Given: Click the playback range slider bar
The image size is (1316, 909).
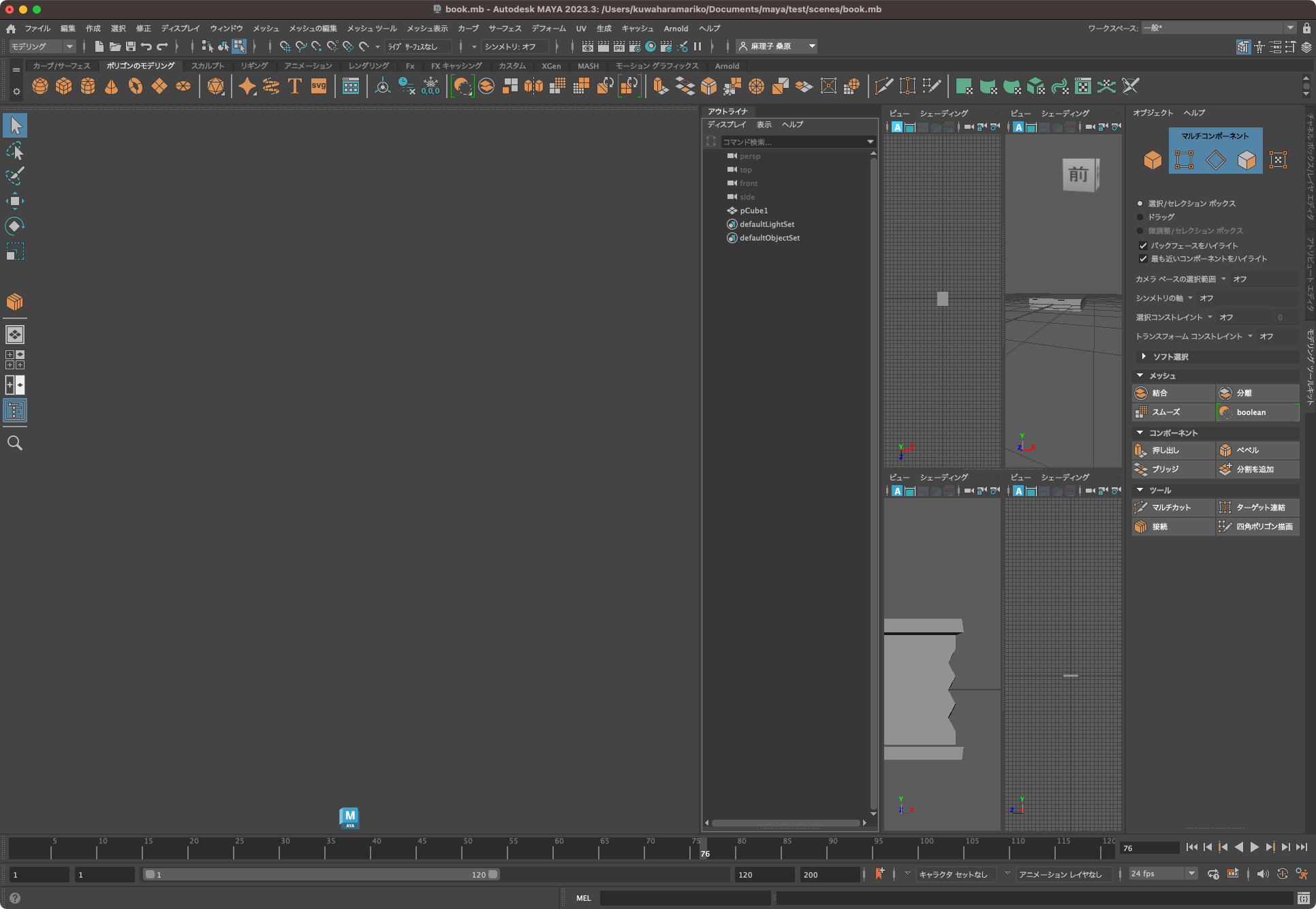Looking at the screenshot, I should click(x=321, y=874).
